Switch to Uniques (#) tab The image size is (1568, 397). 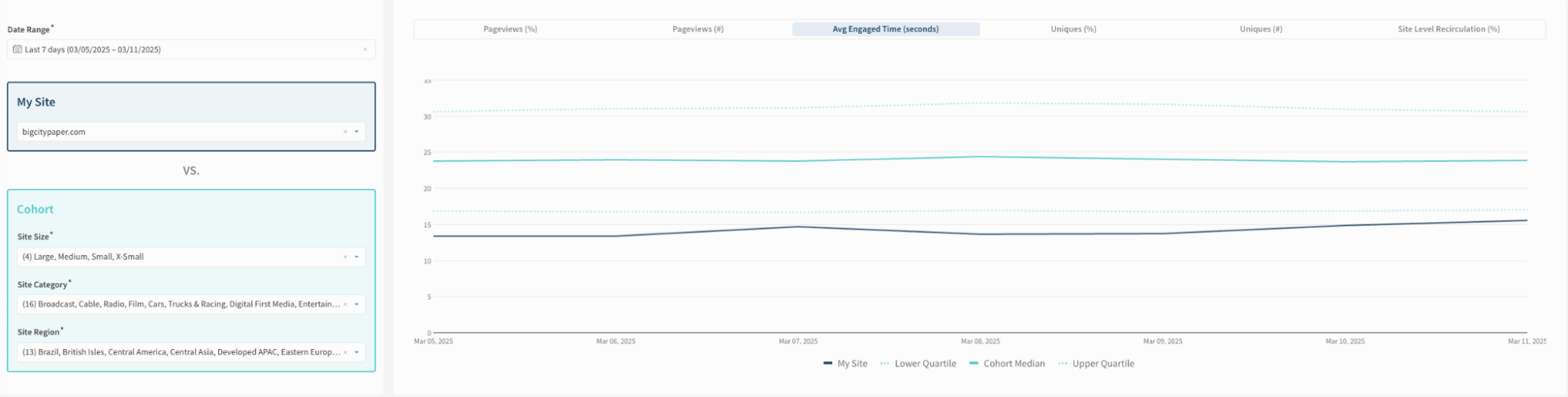pos(1261,29)
